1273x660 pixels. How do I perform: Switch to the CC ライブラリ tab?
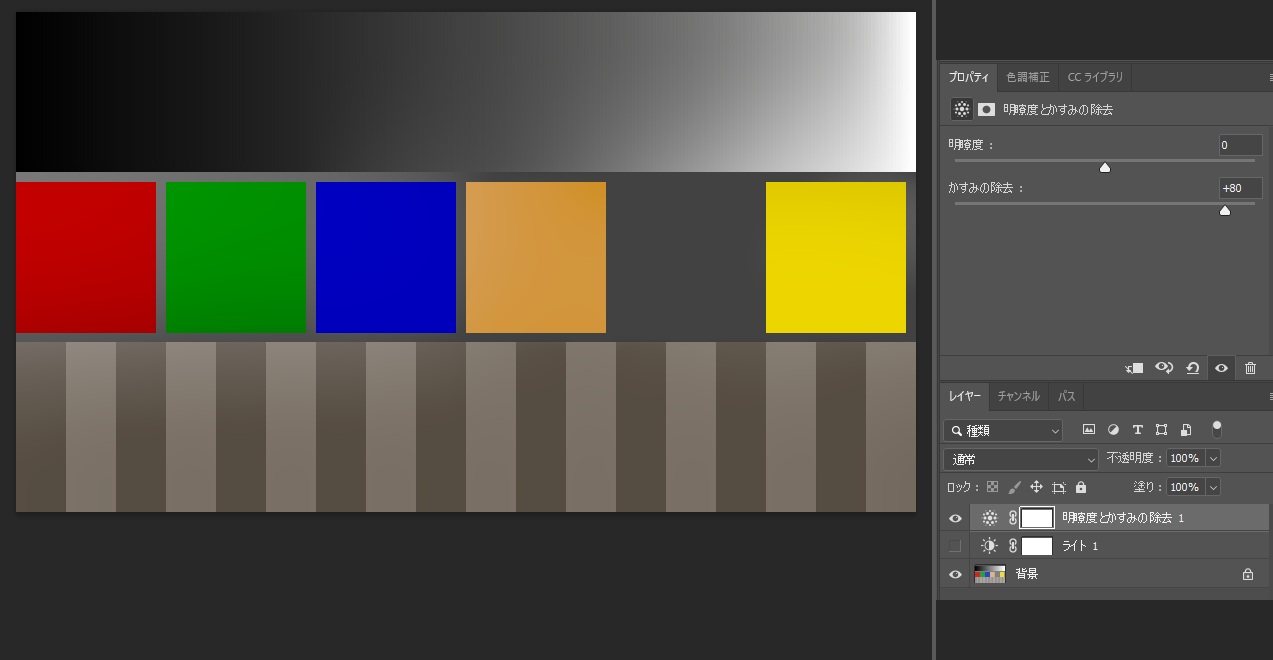pyautogui.click(x=1095, y=77)
